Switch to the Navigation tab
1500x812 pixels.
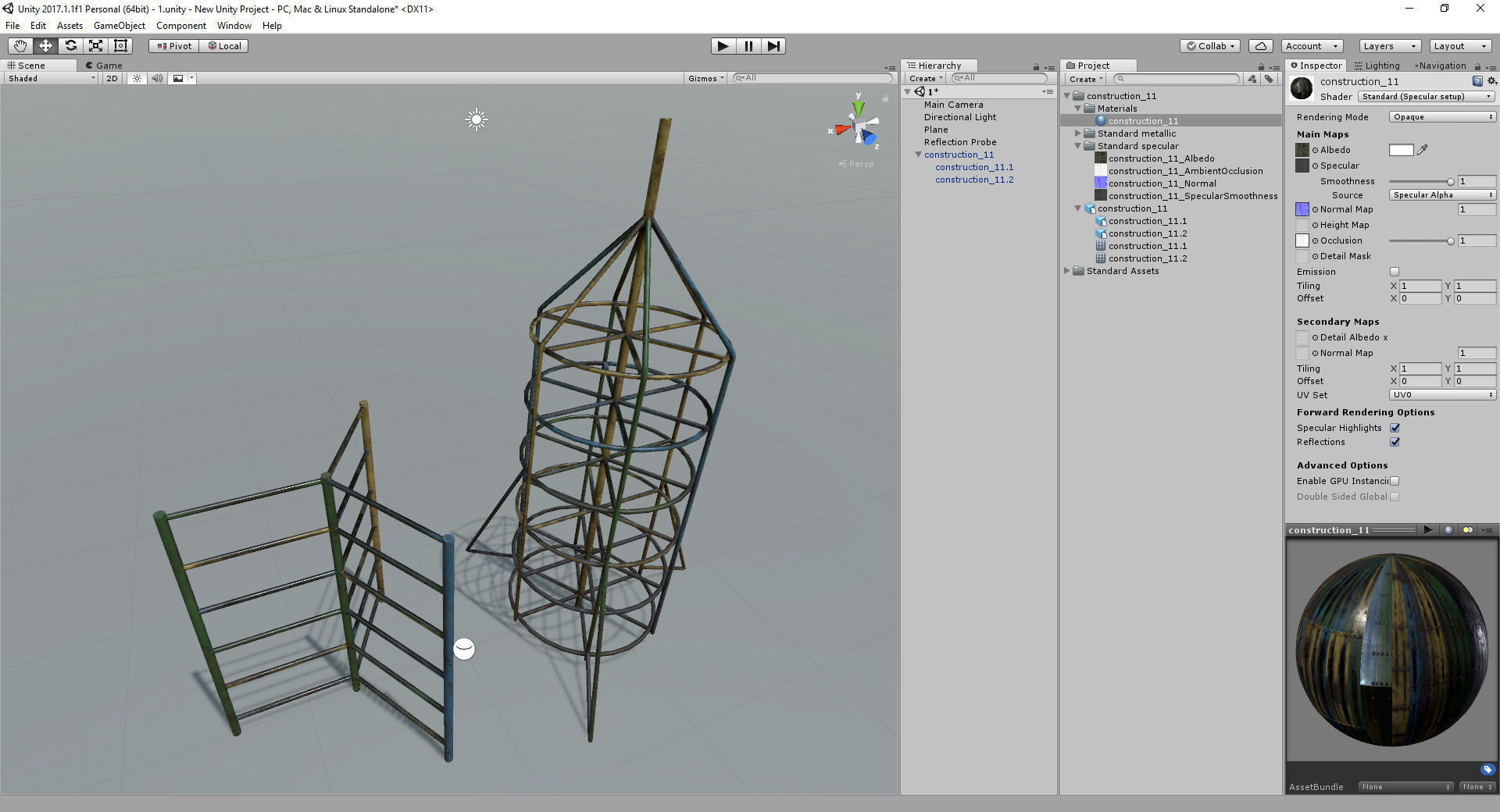(x=1441, y=66)
